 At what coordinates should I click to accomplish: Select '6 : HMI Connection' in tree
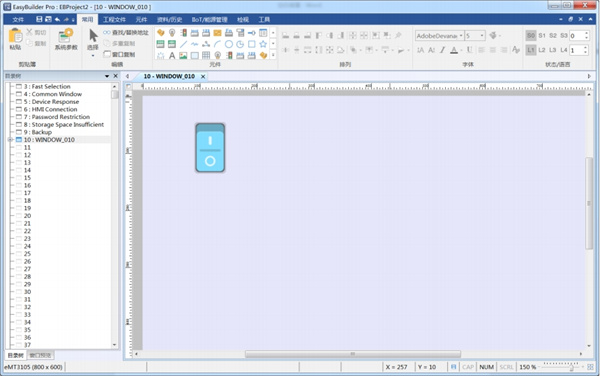click(50, 109)
